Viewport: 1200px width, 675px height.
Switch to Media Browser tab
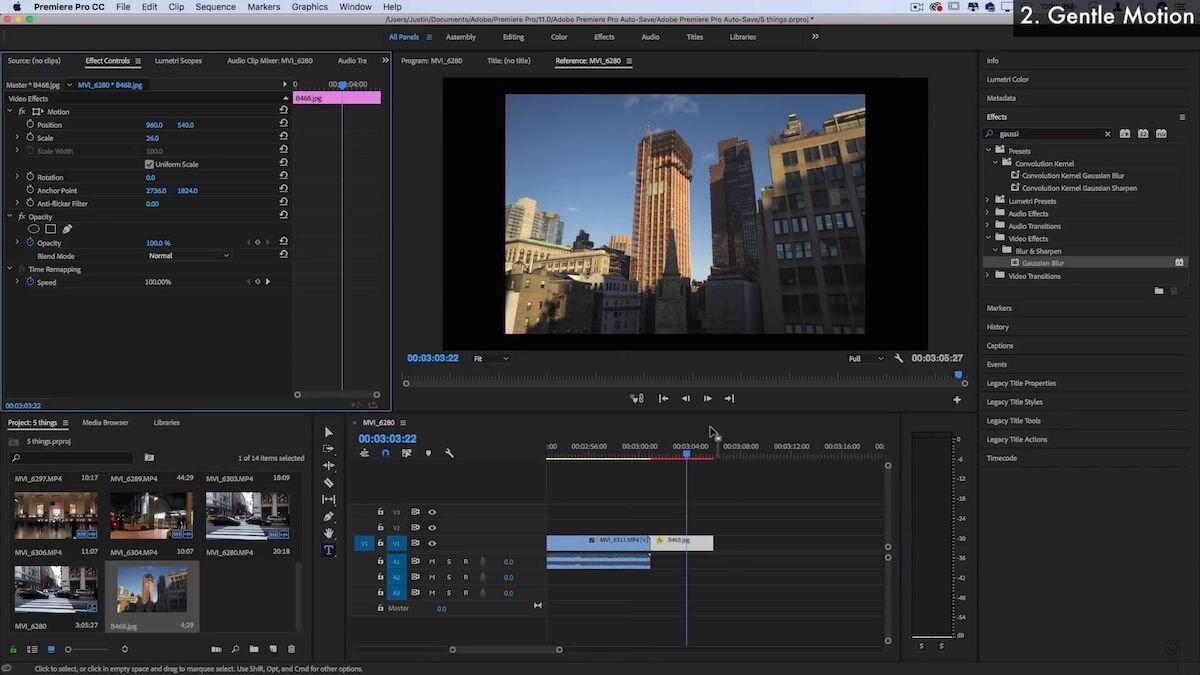105,423
